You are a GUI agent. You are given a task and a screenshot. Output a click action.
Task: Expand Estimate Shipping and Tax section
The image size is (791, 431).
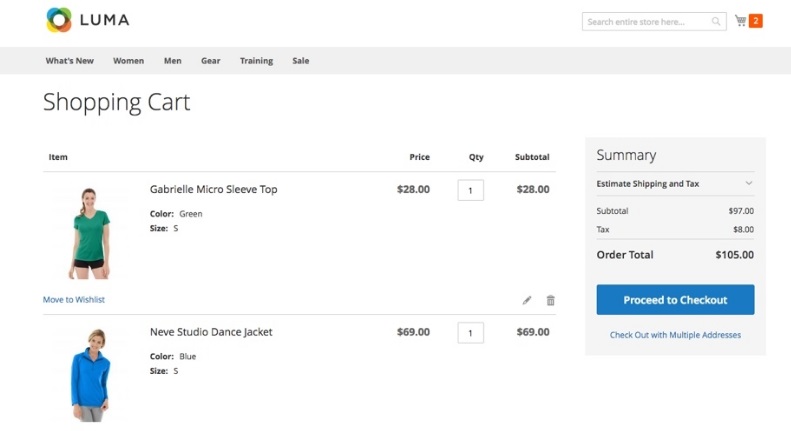748,184
